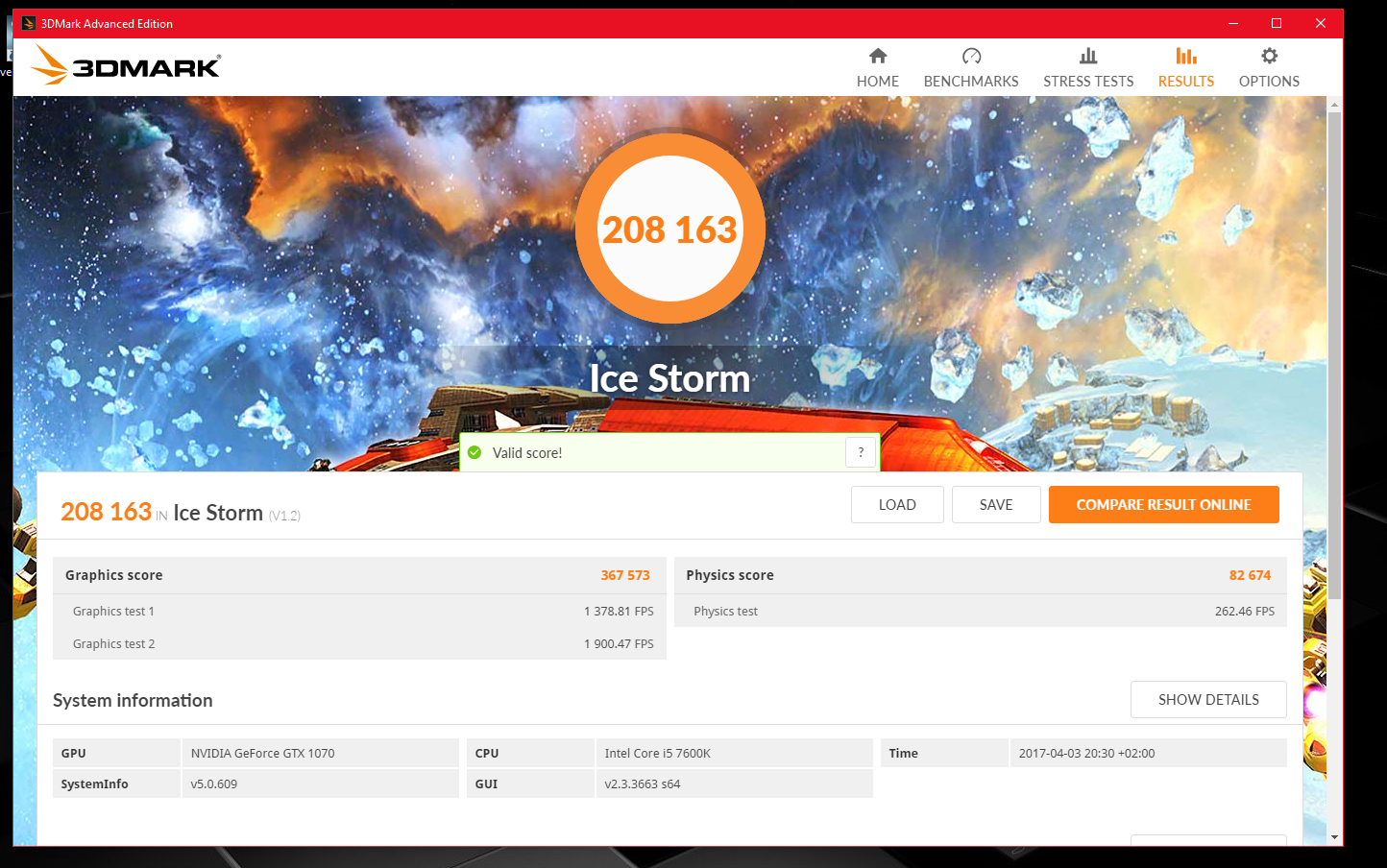Screen dimensions: 1387x868
Task: Click the SystemInfo label cell
Action: point(116,784)
